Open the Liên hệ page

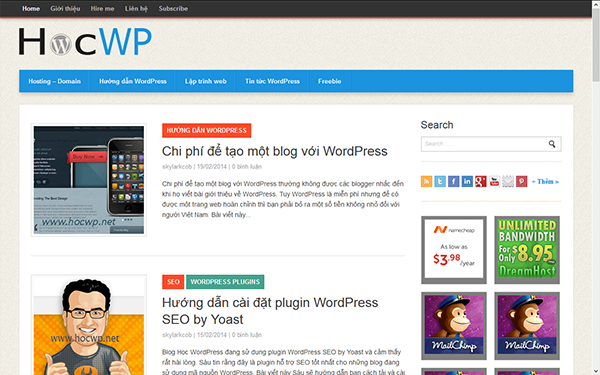(x=136, y=8)
